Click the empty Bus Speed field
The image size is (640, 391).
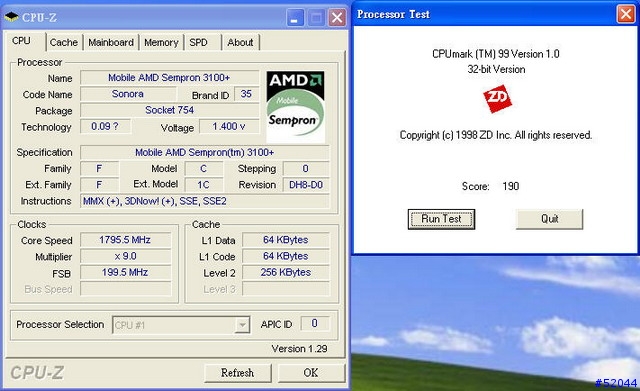pos(125,289)
